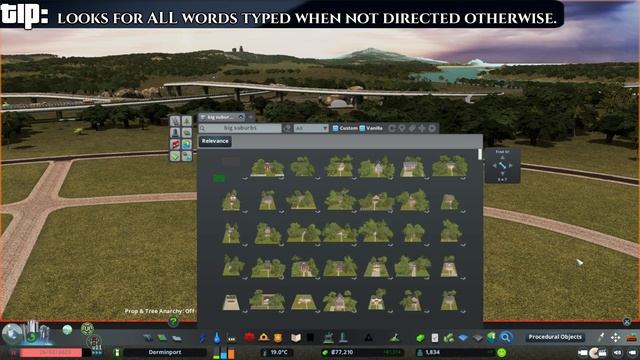Image resolution: width=640 pixels, height=360 pixels.
Task: Click the RCI demand bars
Action: tap(224, 352)
